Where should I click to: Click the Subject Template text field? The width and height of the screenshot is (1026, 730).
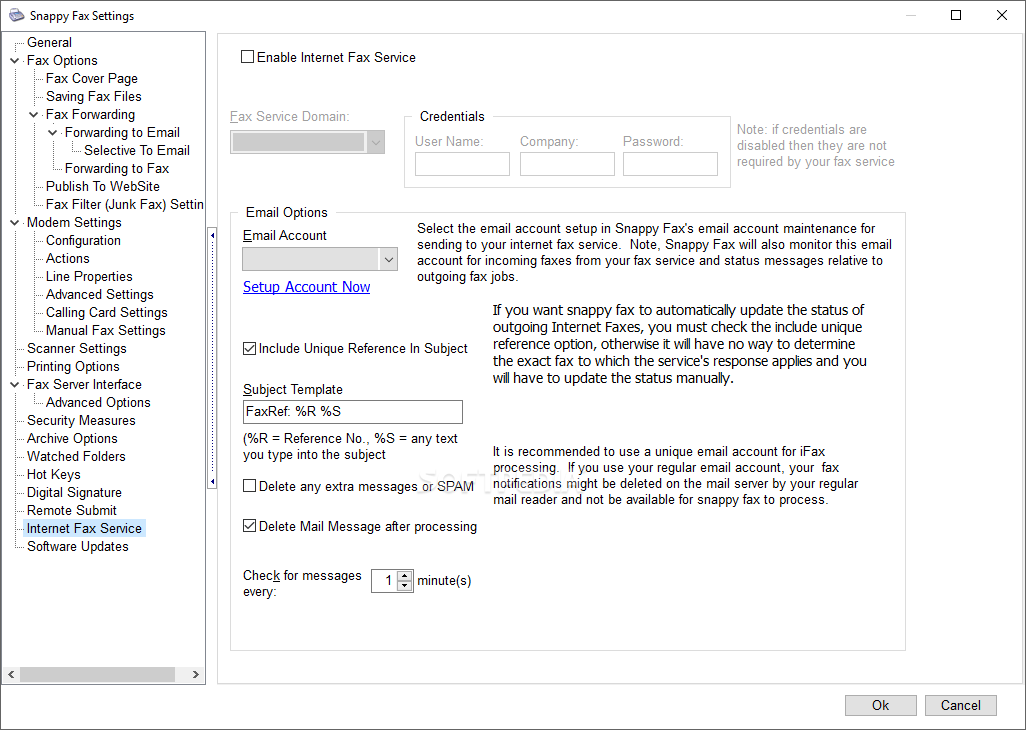[x=353, y=412]
